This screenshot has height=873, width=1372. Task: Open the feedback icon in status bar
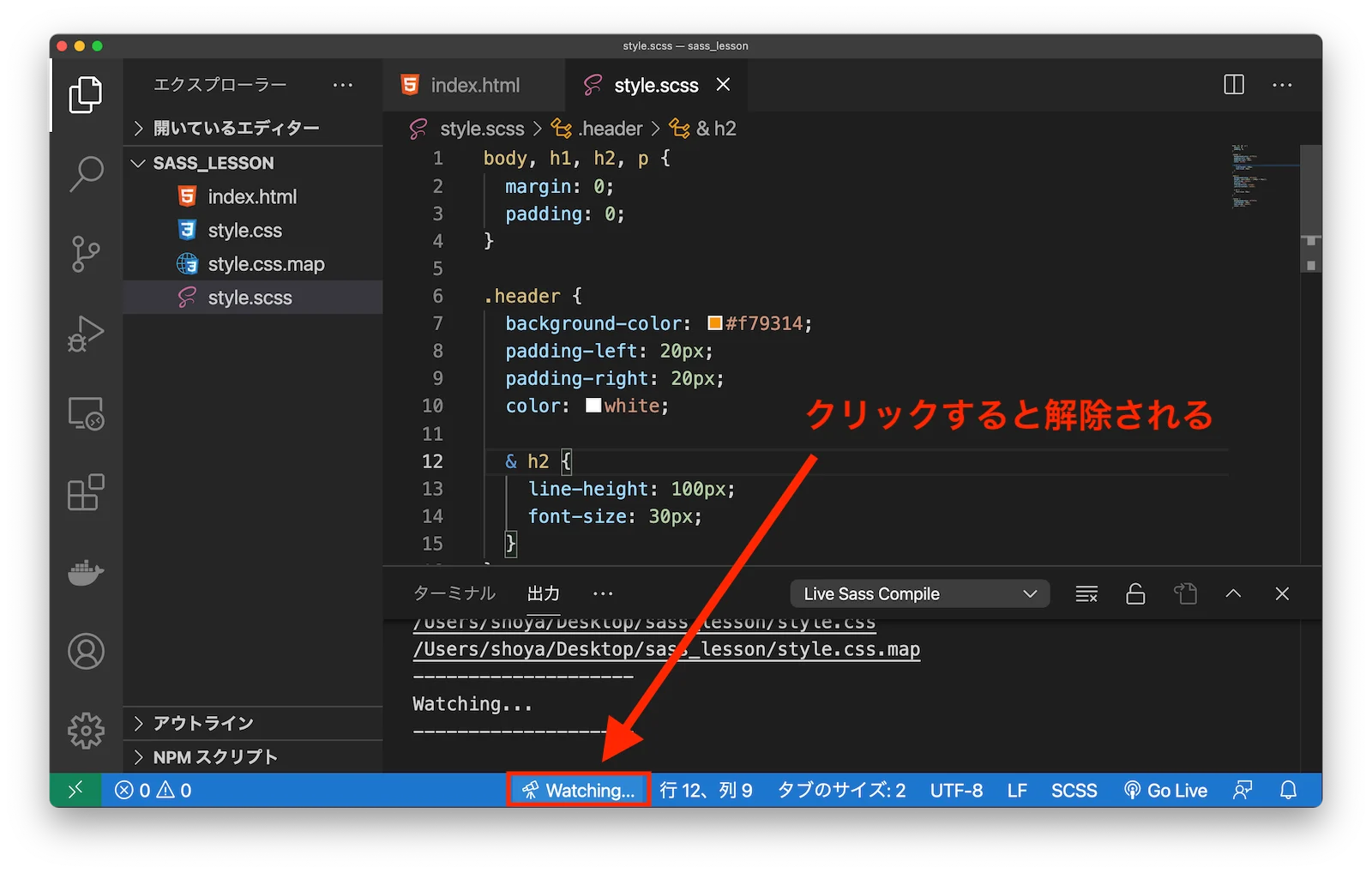click(x=1242, y=790)
